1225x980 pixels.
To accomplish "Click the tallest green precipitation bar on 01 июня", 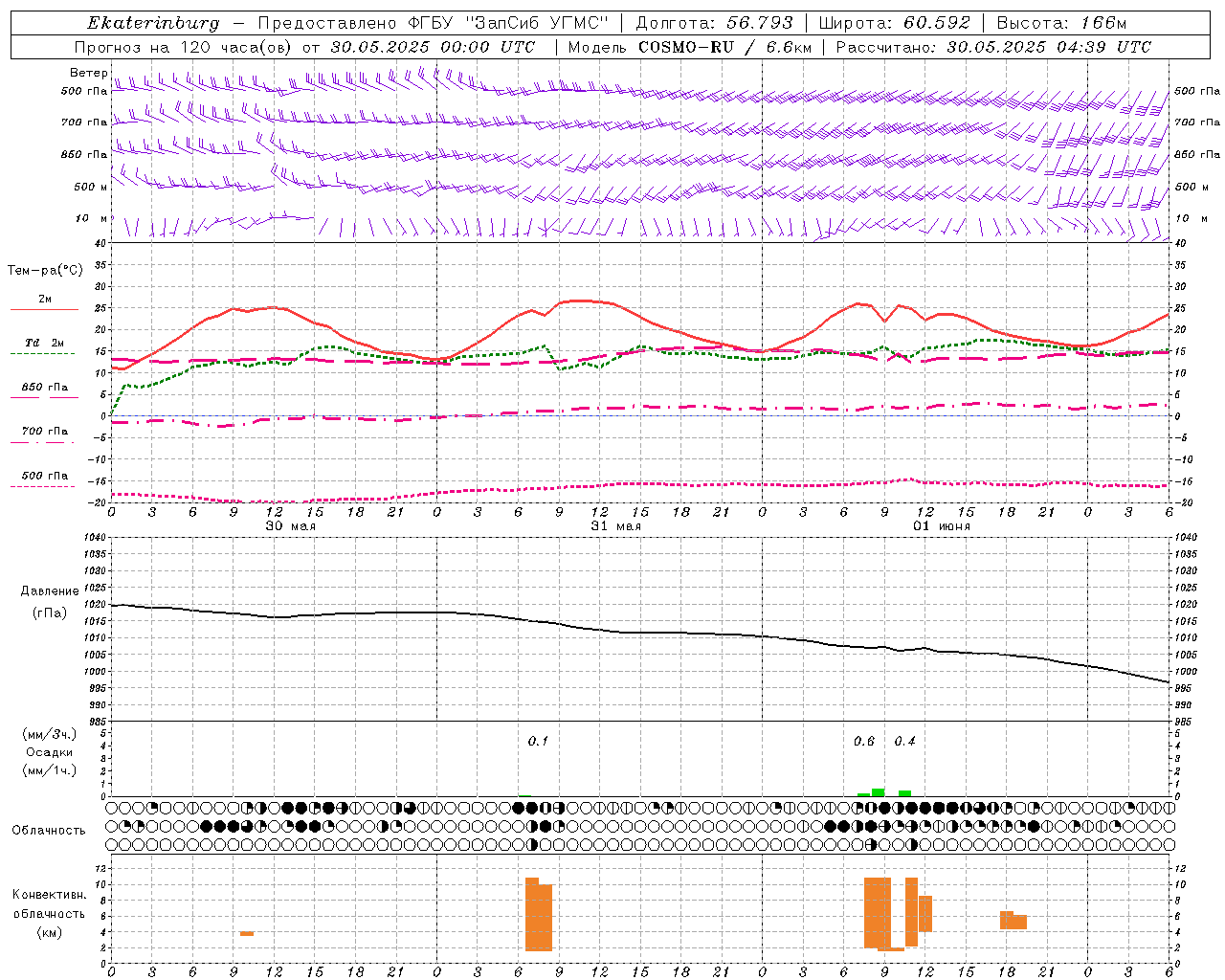I will (878, 792).
